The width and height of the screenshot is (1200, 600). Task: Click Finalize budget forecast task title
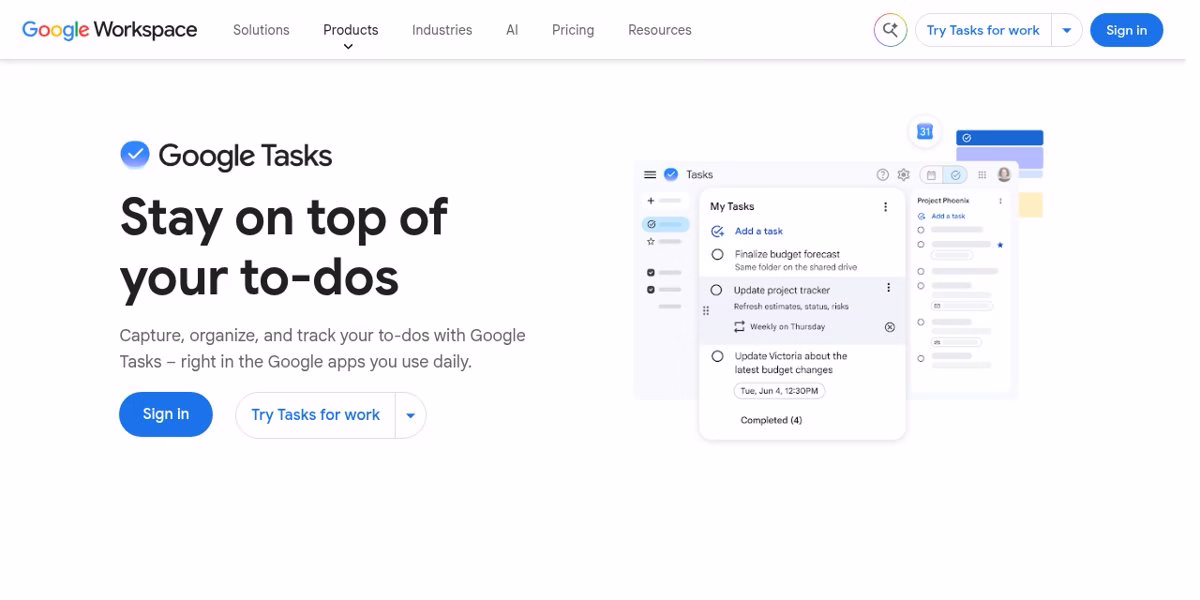pyautogui.click(x=787, y=254)
